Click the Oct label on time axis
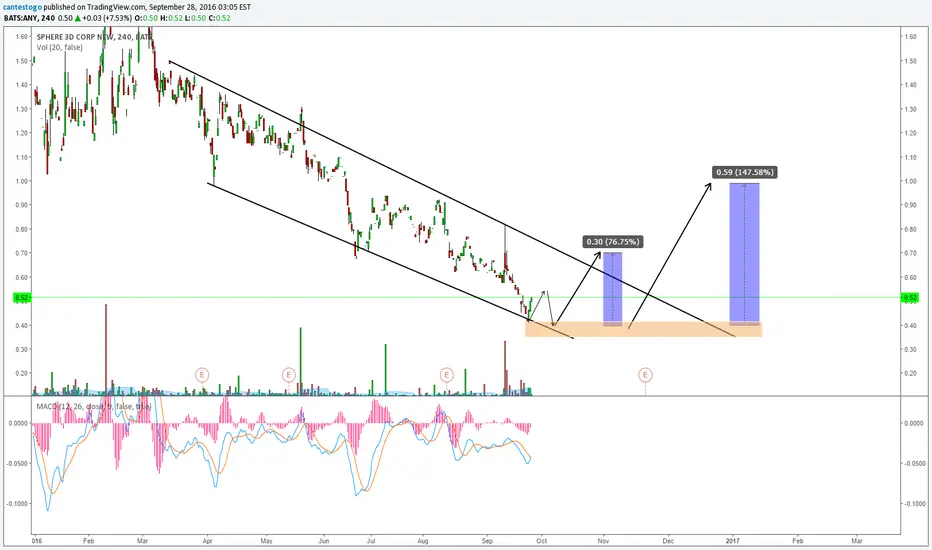 click(541, 541)
